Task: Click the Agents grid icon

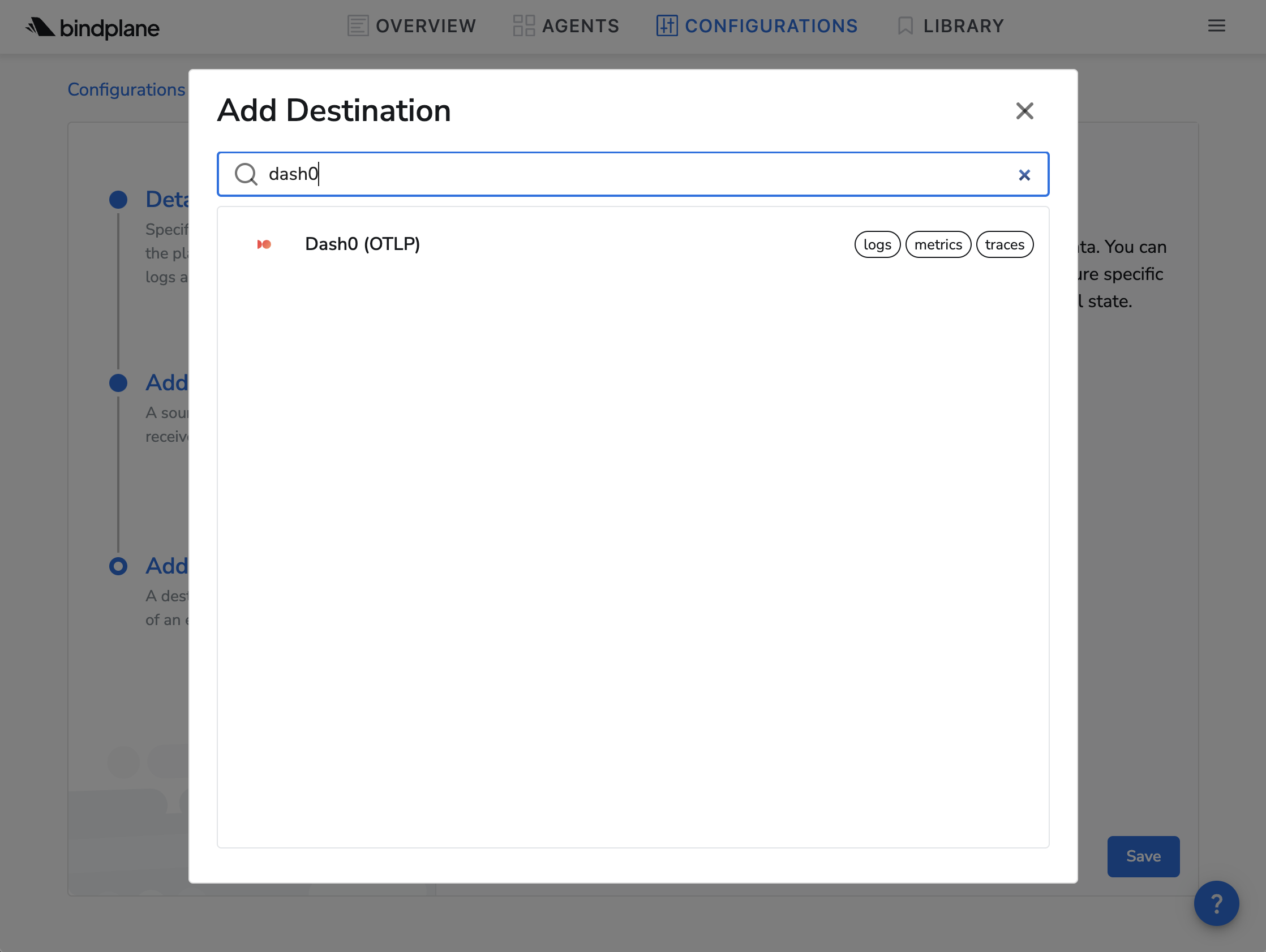Action: 523,26
